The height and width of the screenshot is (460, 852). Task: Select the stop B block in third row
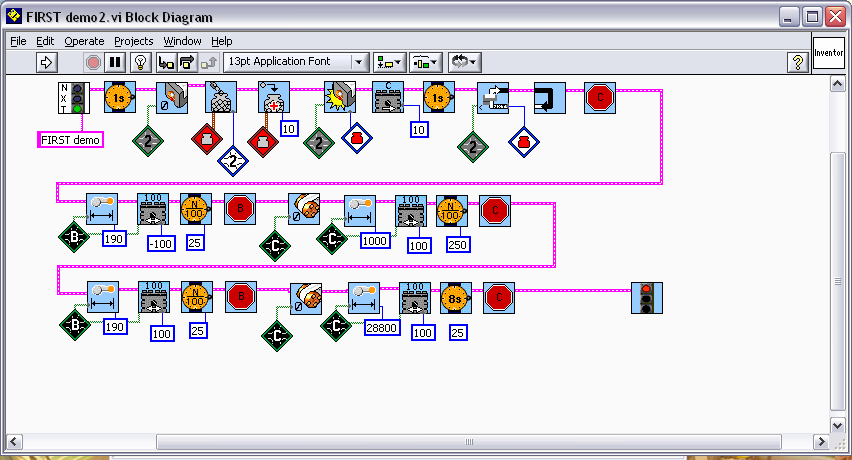(241, 297)
